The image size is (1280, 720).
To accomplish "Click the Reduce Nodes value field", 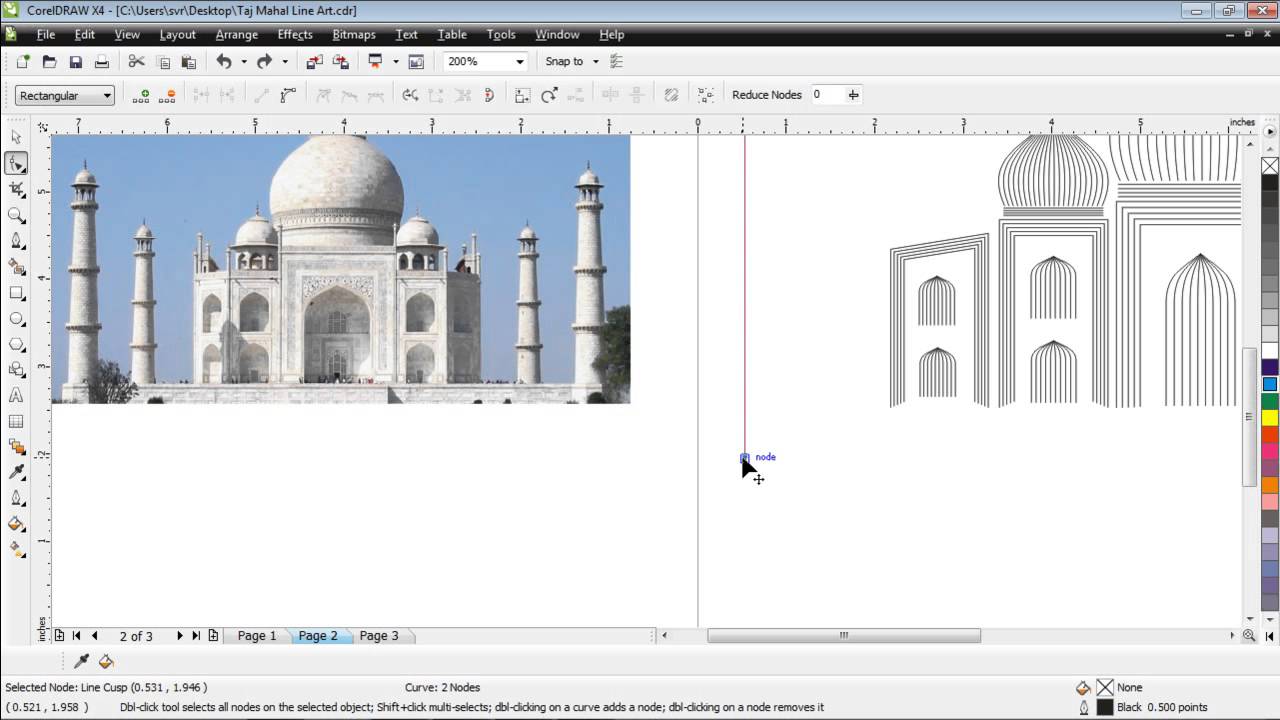I will click(x=826, y=95).
